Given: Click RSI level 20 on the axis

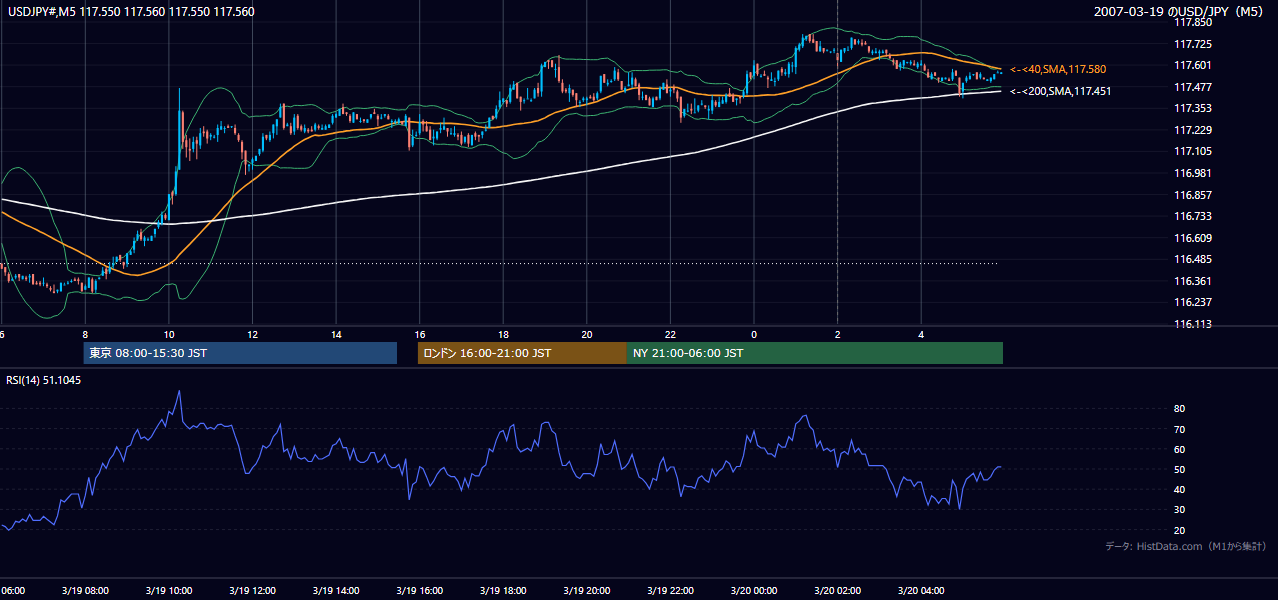Looking at the screenshot, I should (1179, 530).
